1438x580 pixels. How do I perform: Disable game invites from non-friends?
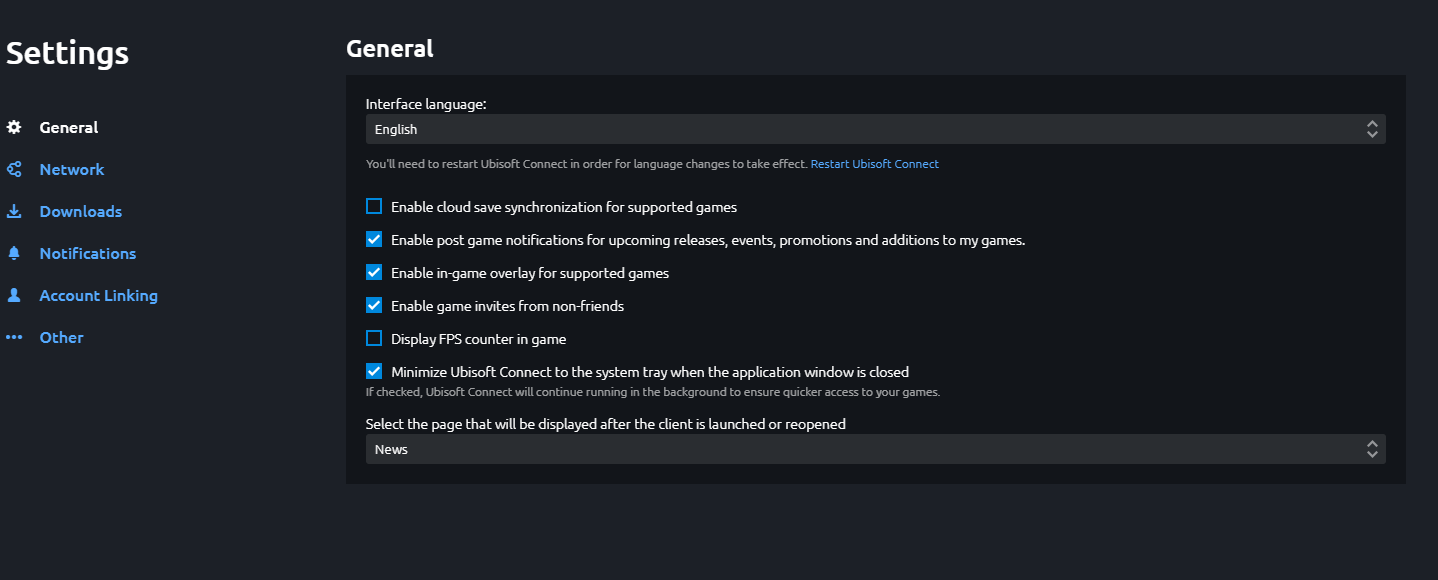373,305
